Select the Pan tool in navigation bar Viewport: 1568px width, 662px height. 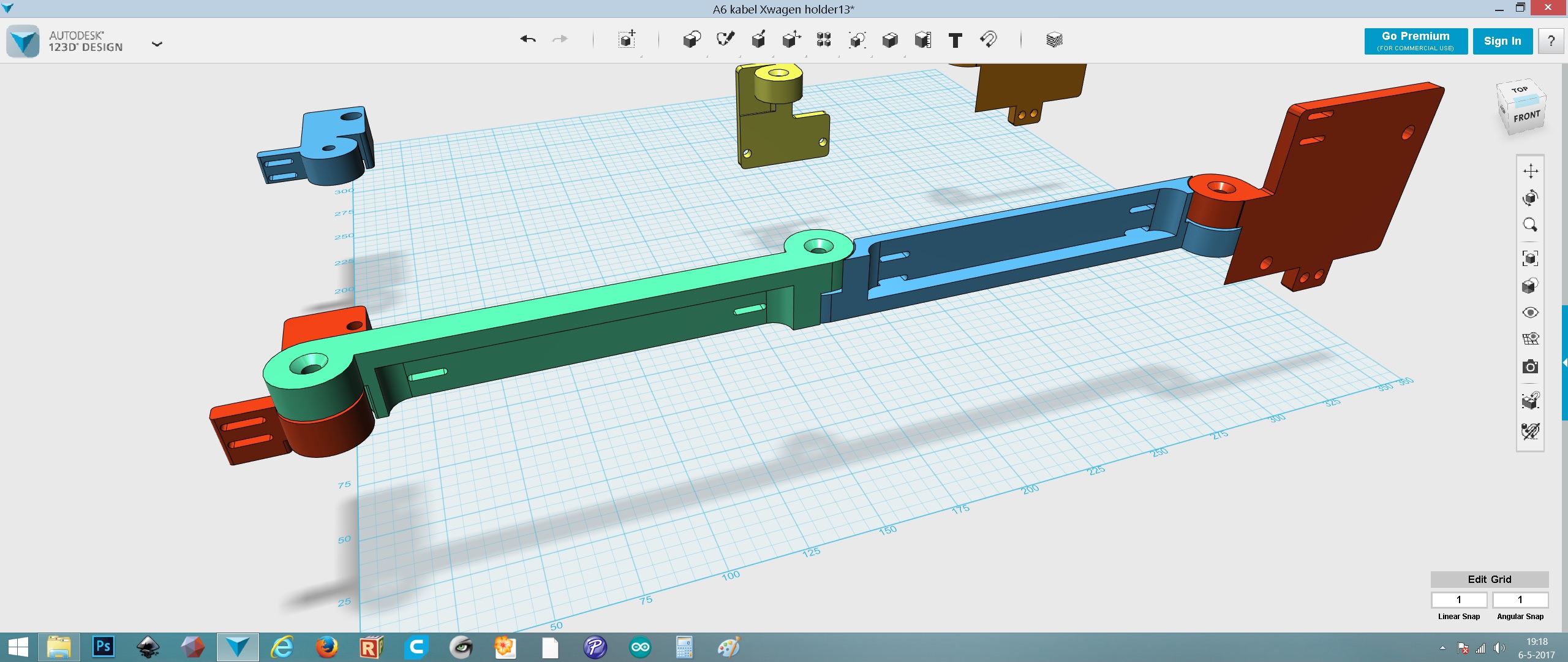pyautogui.click(x=1530, y=171)
